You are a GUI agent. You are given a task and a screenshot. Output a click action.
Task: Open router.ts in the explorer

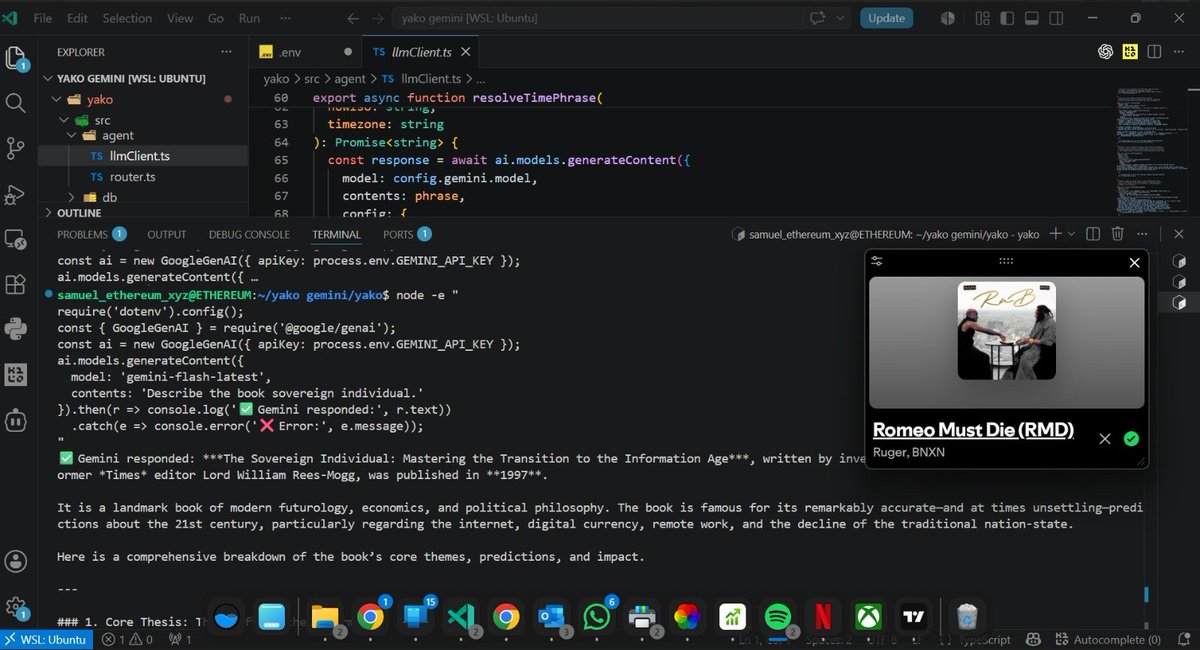(132, 177)
